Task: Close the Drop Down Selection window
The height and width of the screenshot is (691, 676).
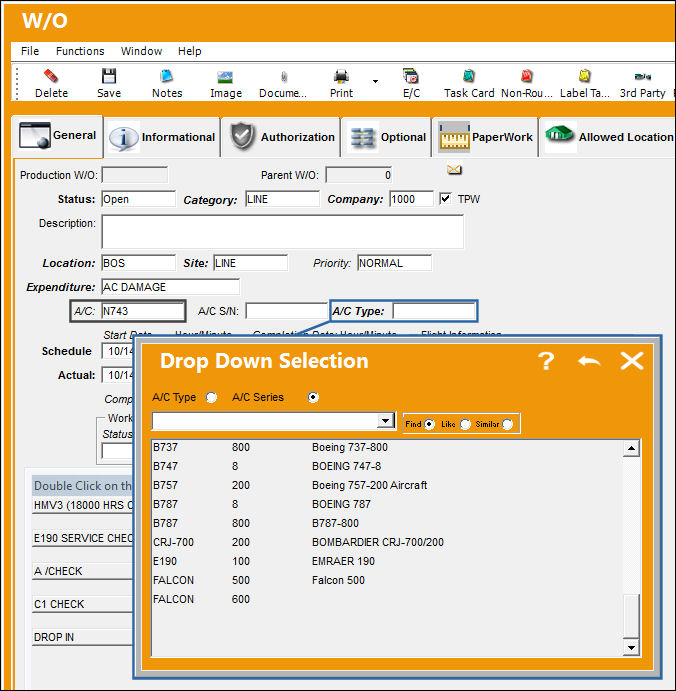Action: 632,361
